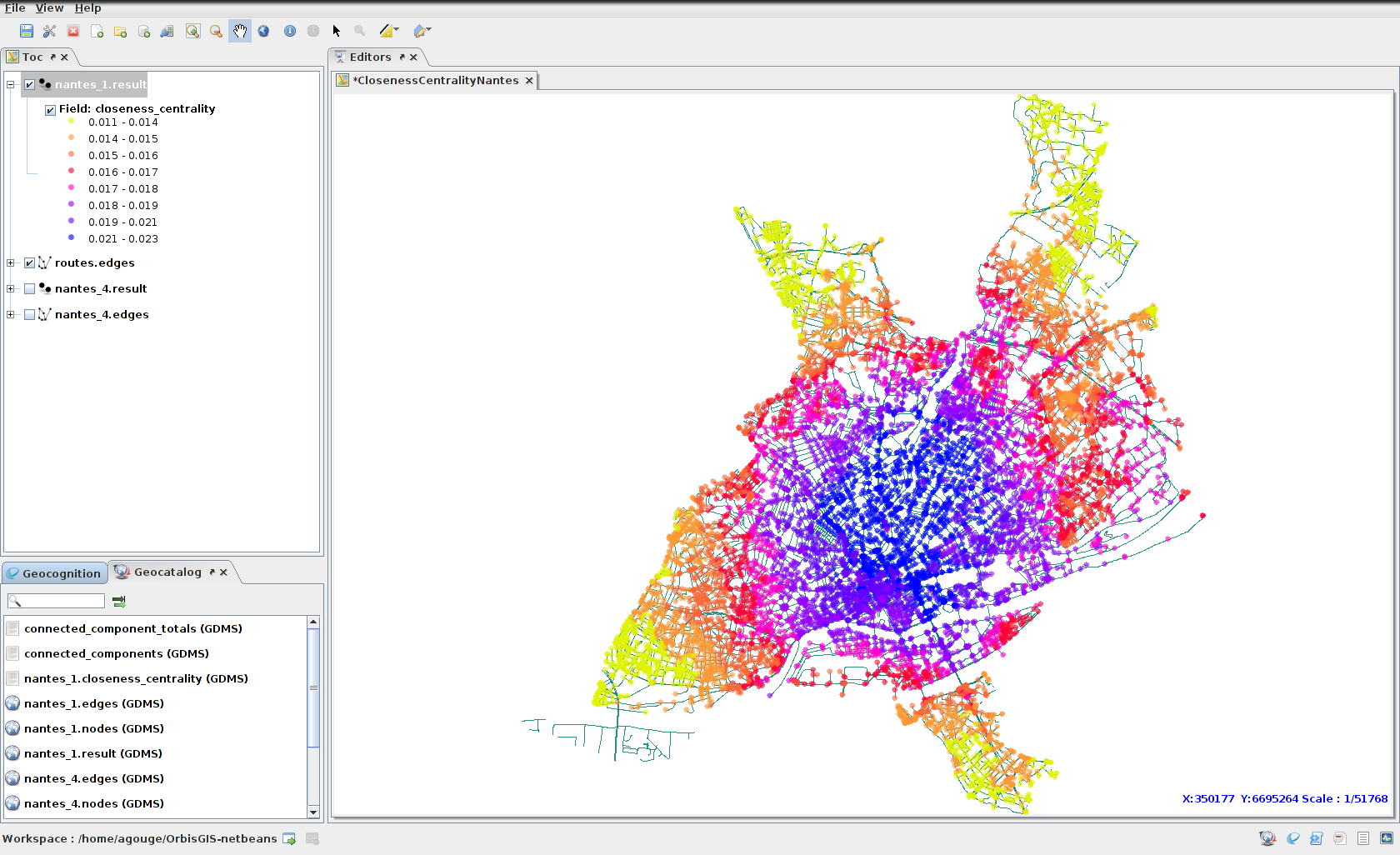Click yellow swatch for 0.011 - 0.014
1400x855 pixels.
(71, 121)
